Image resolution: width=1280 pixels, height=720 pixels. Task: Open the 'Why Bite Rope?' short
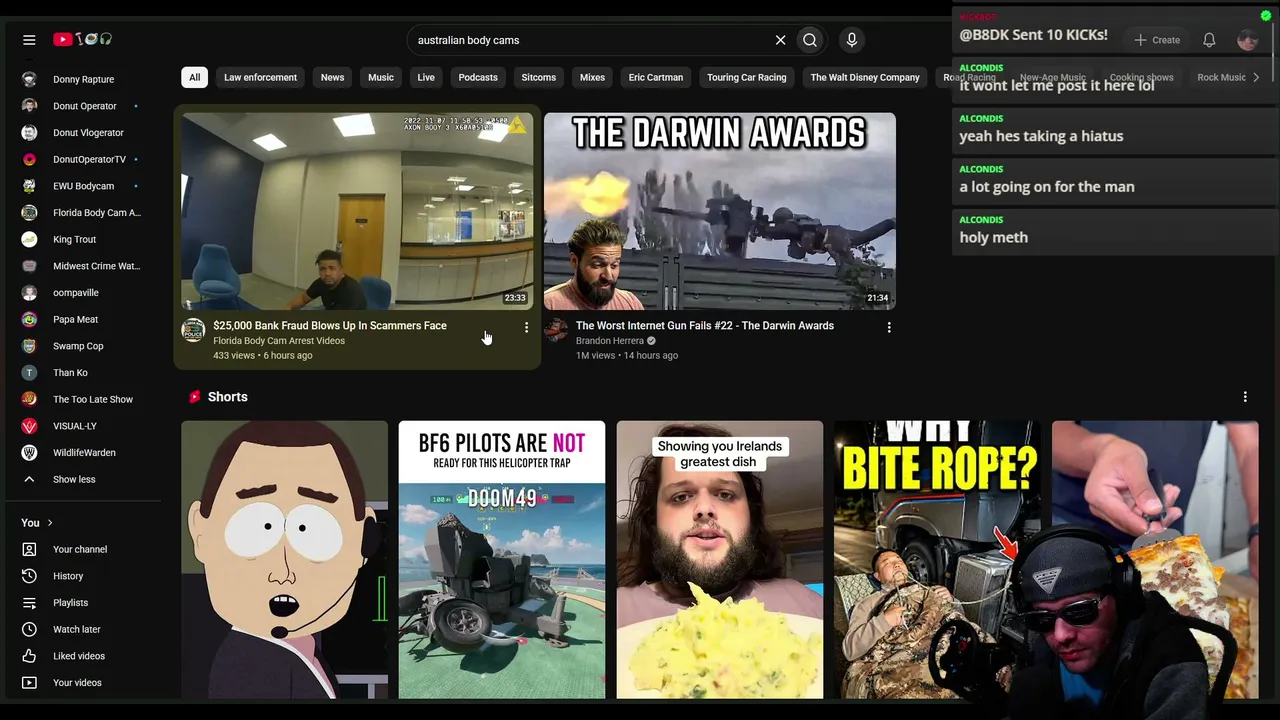click(x=937, y=559)
